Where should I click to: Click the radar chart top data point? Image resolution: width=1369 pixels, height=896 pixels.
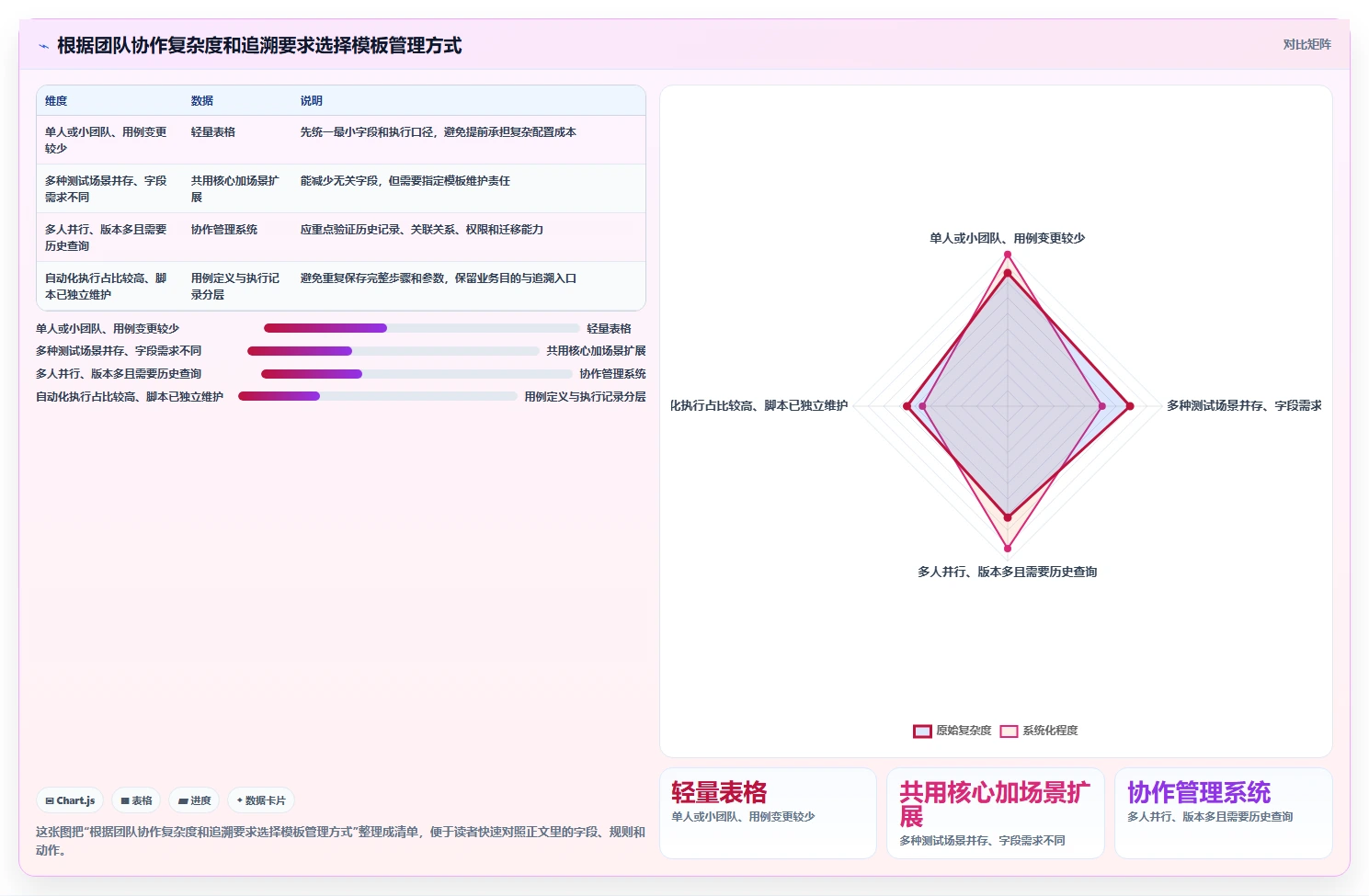[x=1008, y=255]
